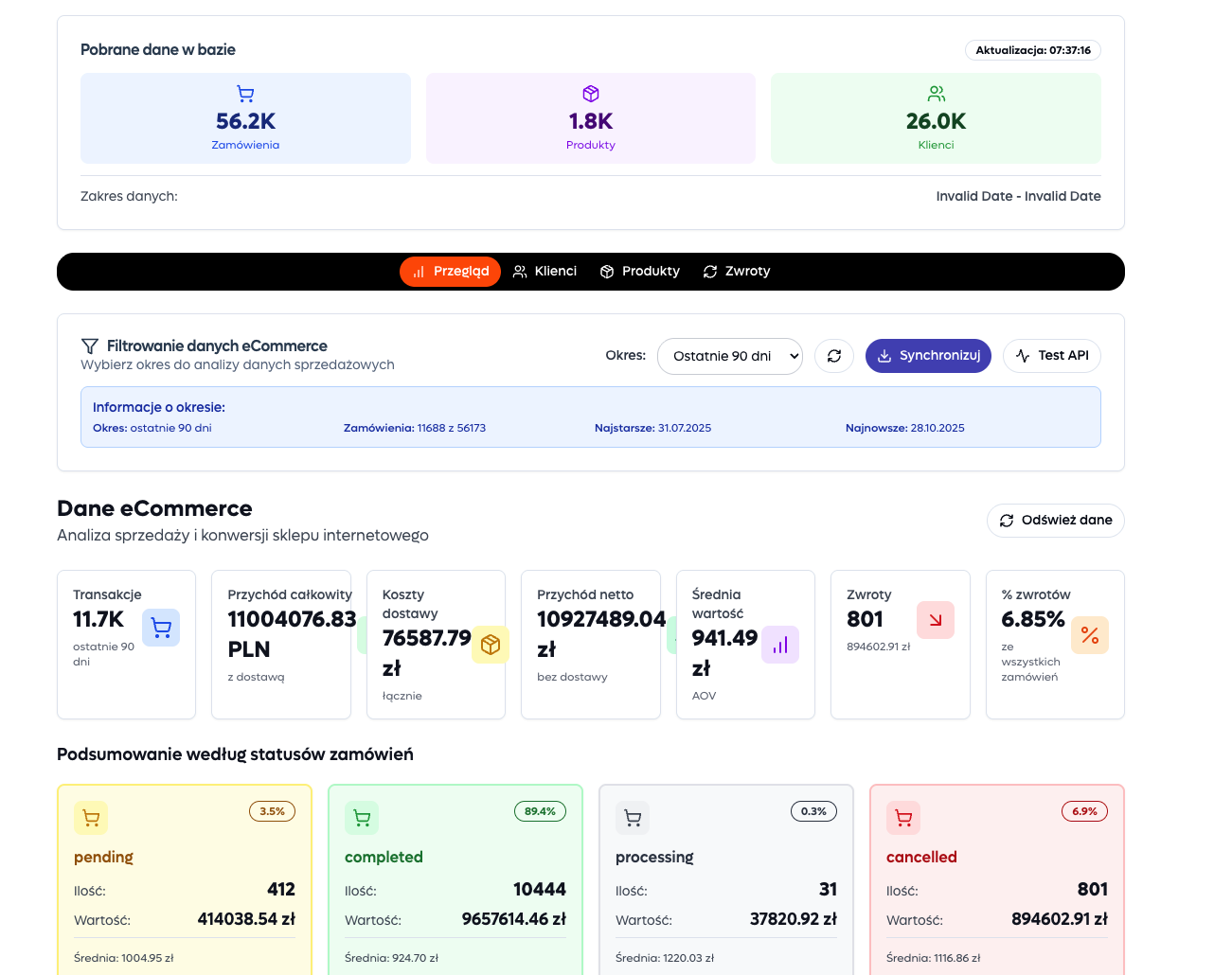Click the Test API button

pyautogui.click(x=1051, y=356)
